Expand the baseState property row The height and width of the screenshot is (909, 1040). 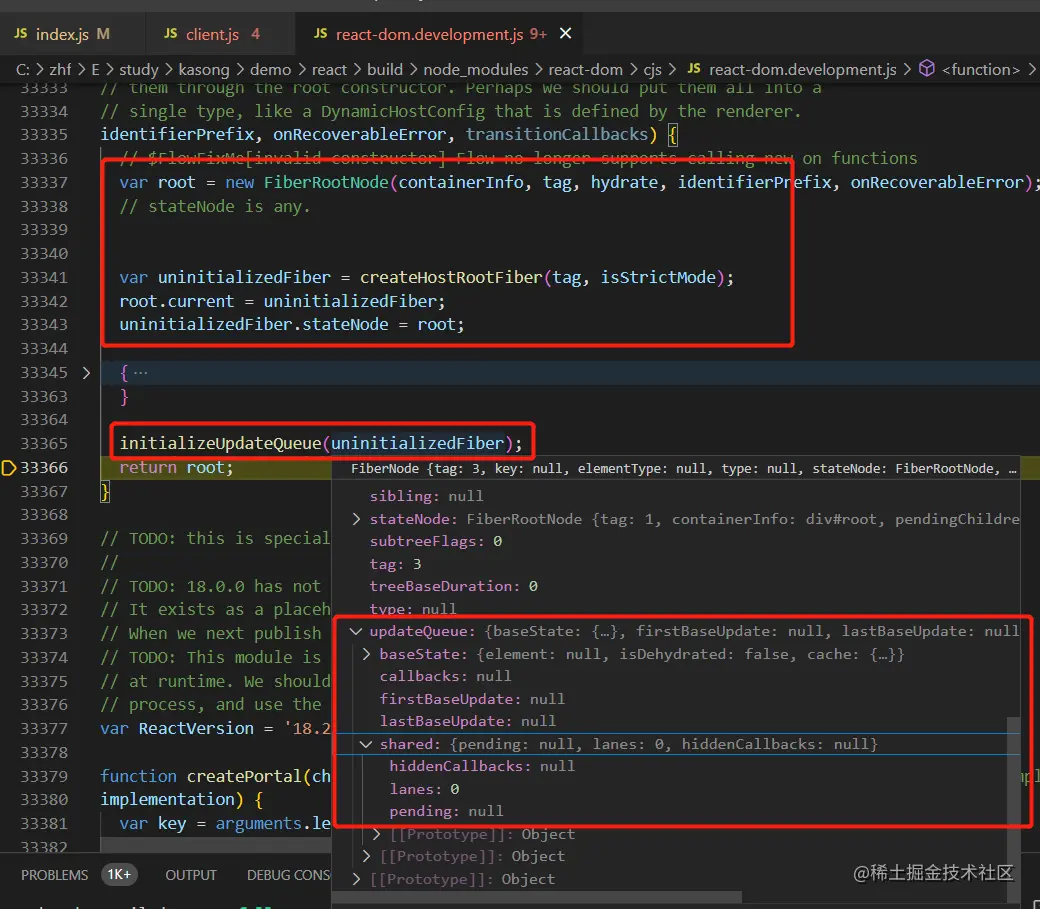click(x=366, y=654)
